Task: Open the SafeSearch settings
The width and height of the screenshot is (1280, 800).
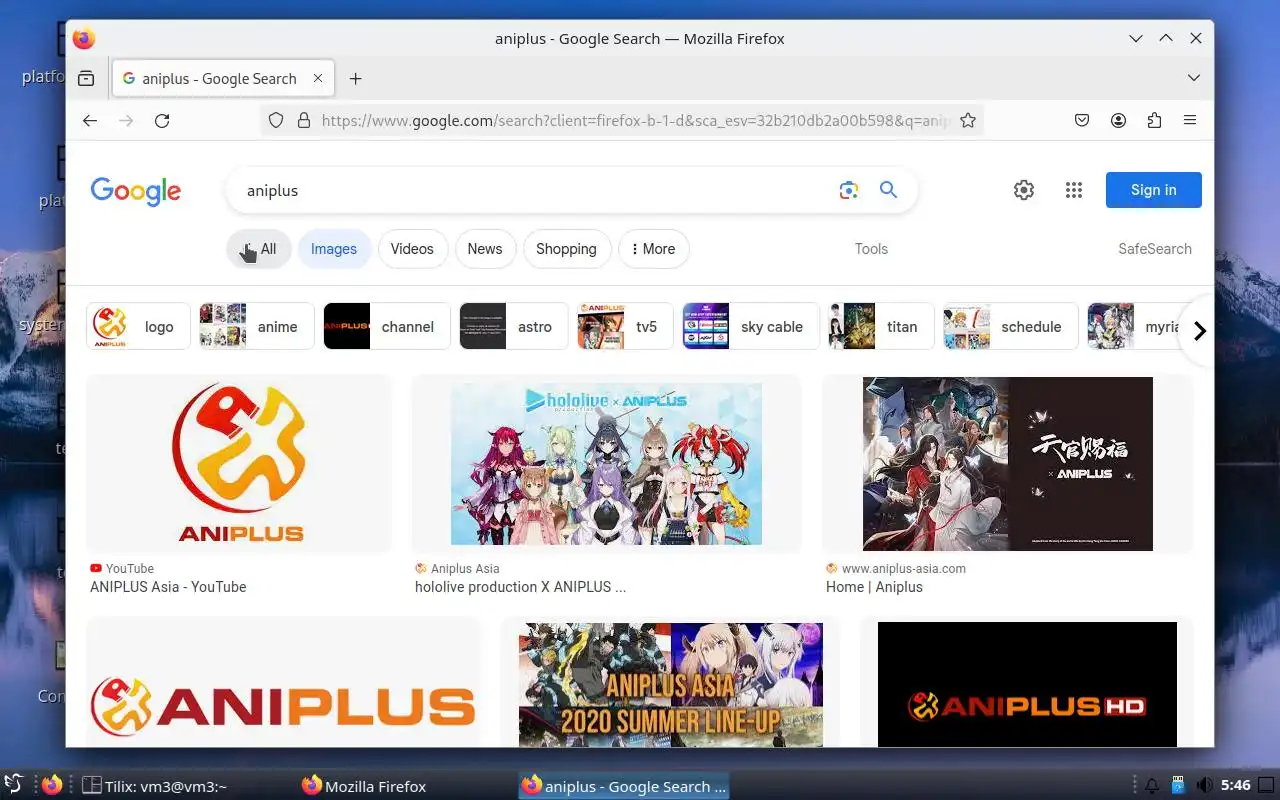Action: (1155, 249)
